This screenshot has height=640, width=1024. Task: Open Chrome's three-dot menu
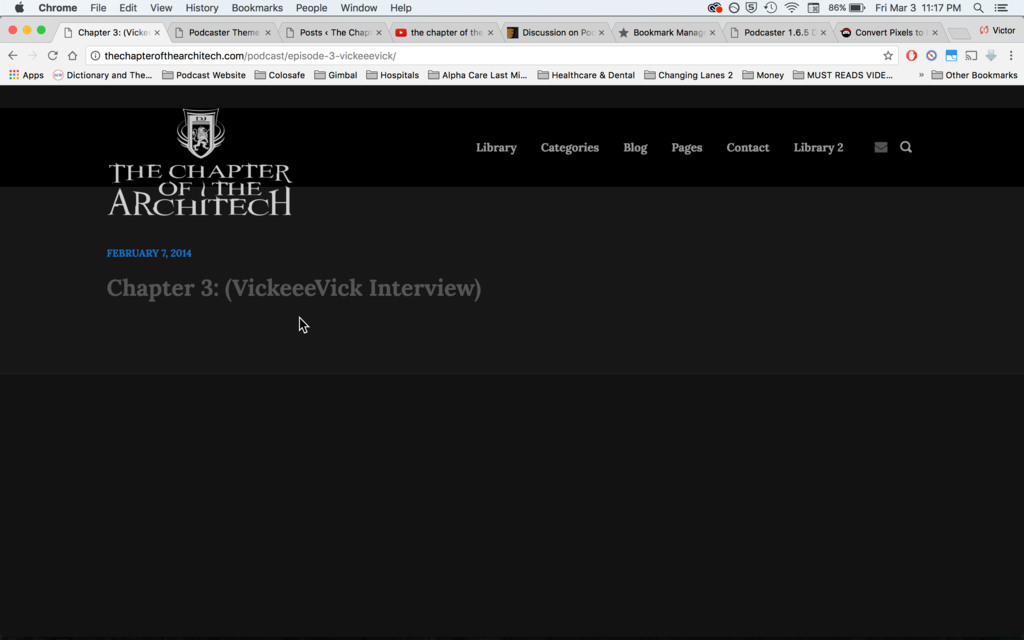coord(1011,56)
